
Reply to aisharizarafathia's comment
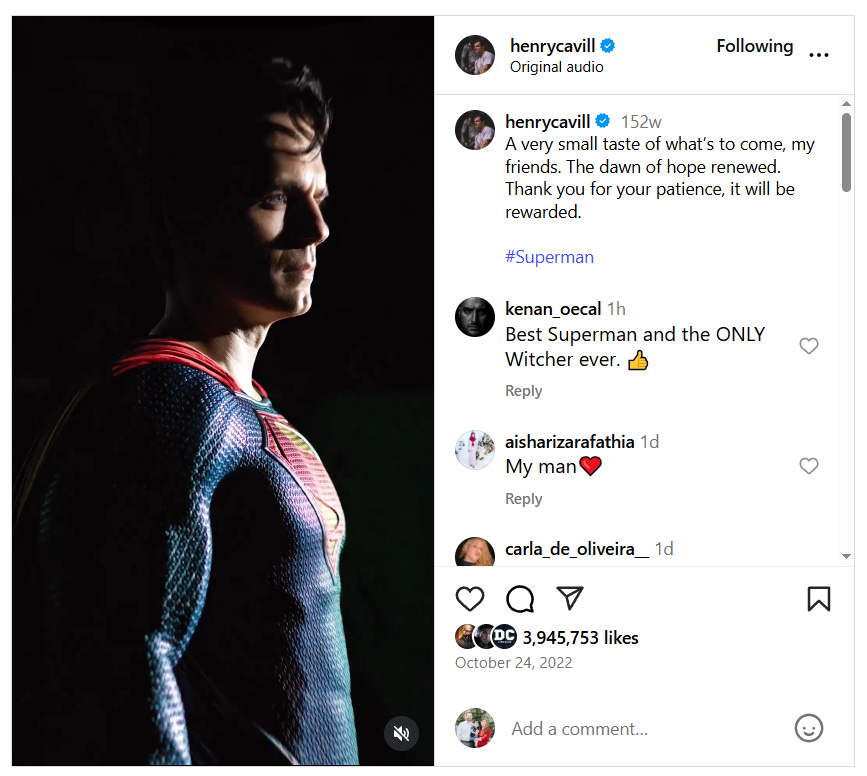click(x=524, y=499)
